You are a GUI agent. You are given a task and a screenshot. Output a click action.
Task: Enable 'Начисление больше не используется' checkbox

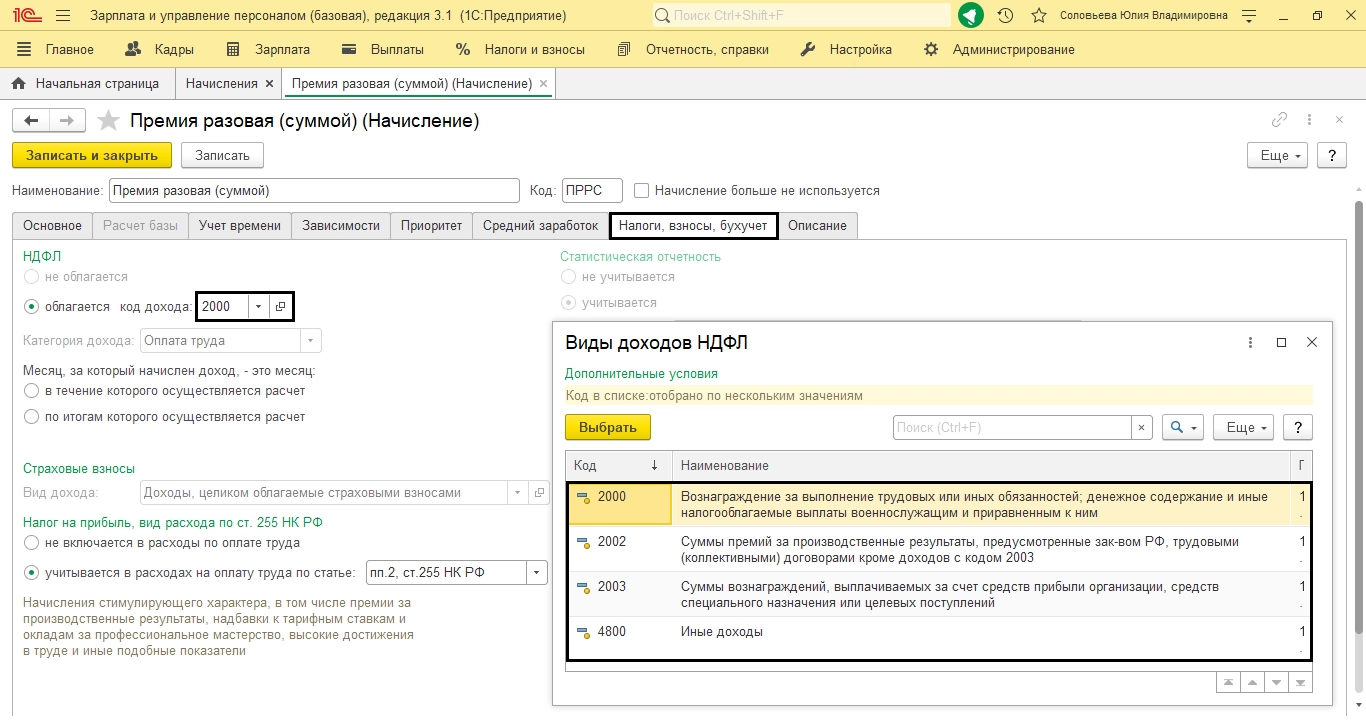click(642, 190)
